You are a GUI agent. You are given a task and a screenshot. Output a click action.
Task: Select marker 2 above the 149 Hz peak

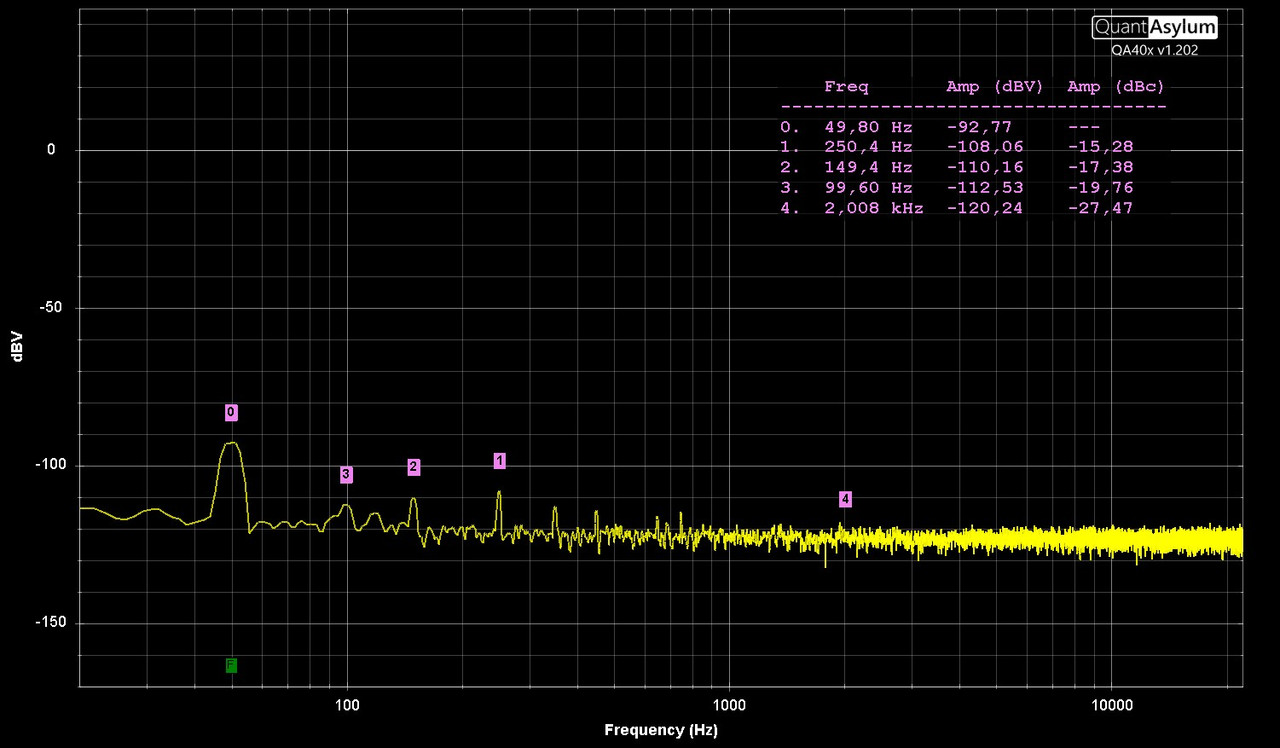point(413,467)
